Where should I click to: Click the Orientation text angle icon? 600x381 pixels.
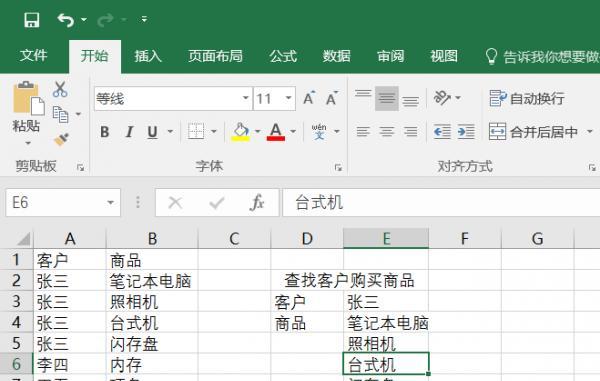pos(442,98)
